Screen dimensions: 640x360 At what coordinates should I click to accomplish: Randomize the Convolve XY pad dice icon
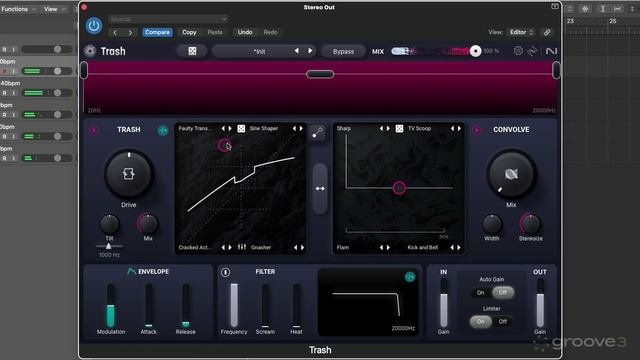click(399, 129)
